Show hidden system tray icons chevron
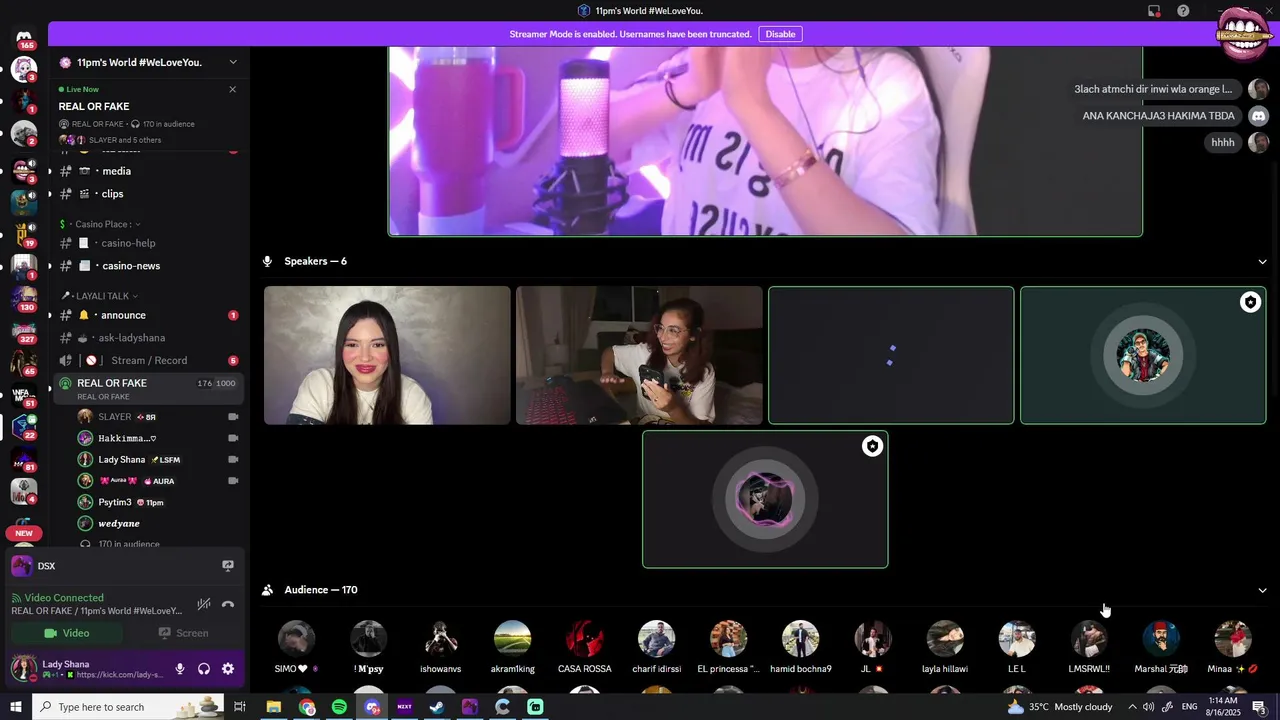Screen dimensions: 1280x720 [x=1130, y=707]
